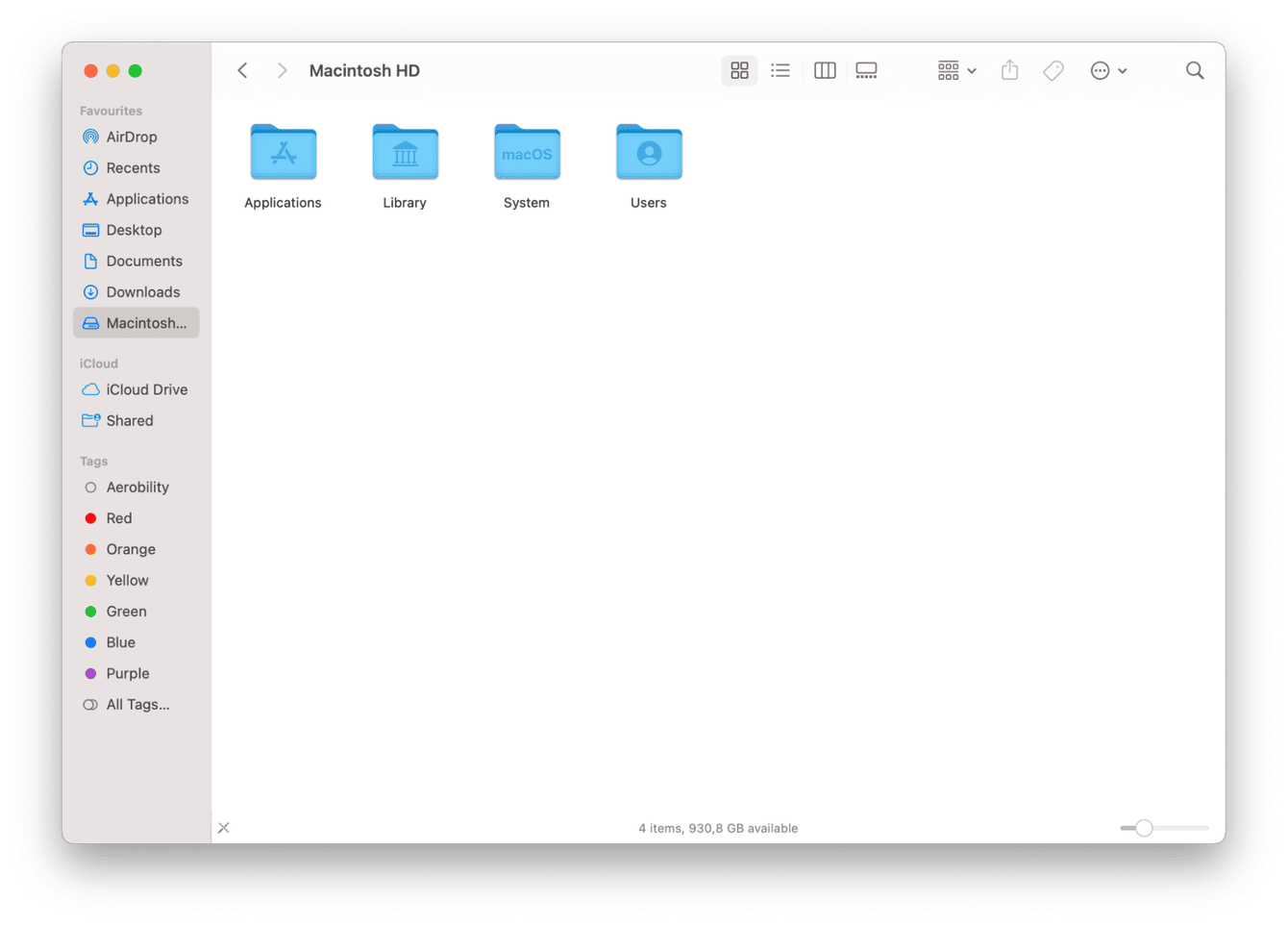Image resolution: width=1288 pixels, height=926 pixels.
Task: Open the More actions ellipsis dropdown
Action: coord(1108,70)
